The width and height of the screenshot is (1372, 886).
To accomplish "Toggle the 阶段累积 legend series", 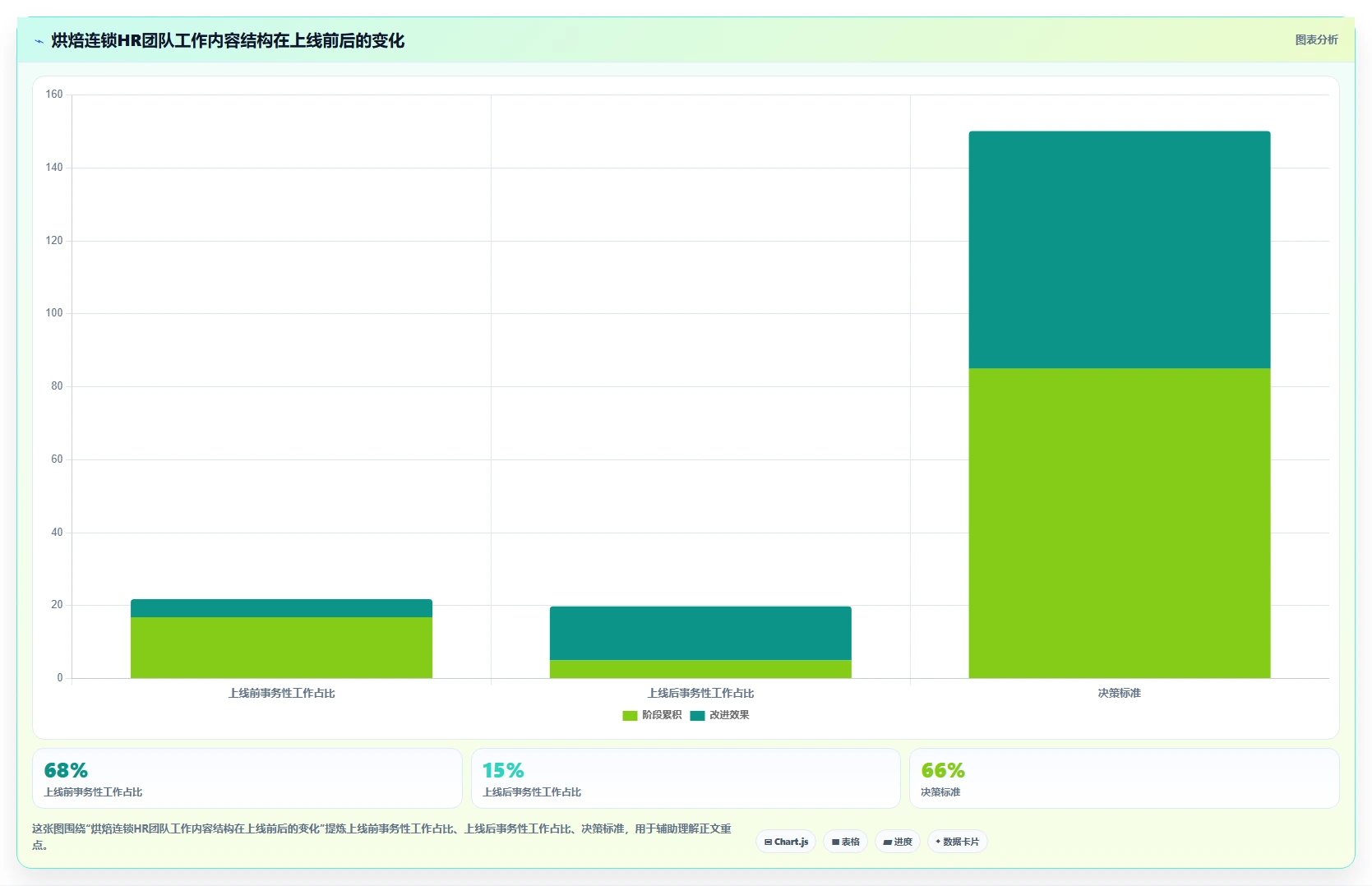I will tap(653, 715).
